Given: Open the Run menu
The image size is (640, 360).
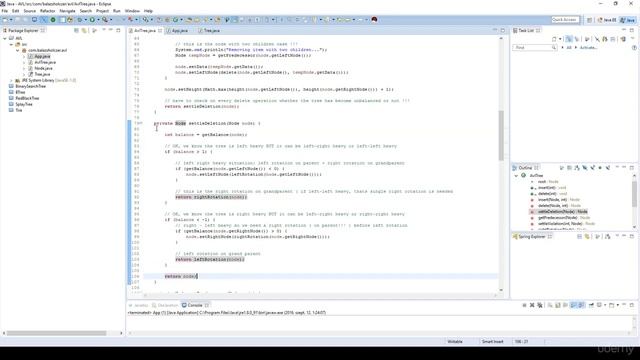Looking at the screenshot, I should pos(117,11).
